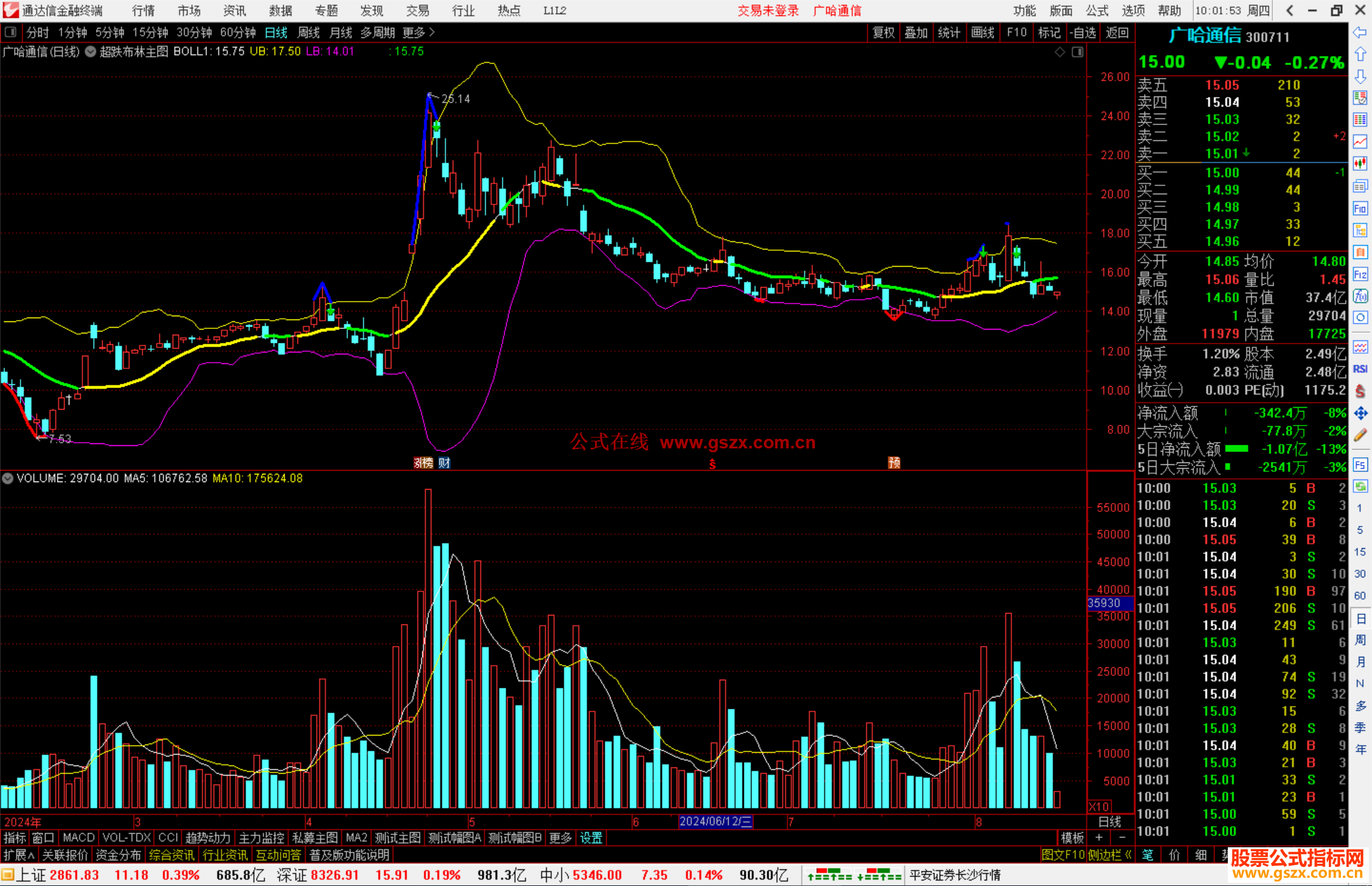This screenshot has height=886, width=1372.
Task: Click the F10 sidebar icon
Action: (x=1360, y=209)
